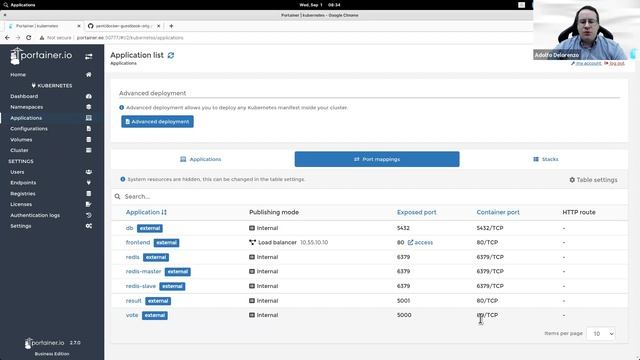Viewport: 640px width, 360px height.
Task: Click the Load balancer IP 10.55.10.10
Action: pos(314,242)
